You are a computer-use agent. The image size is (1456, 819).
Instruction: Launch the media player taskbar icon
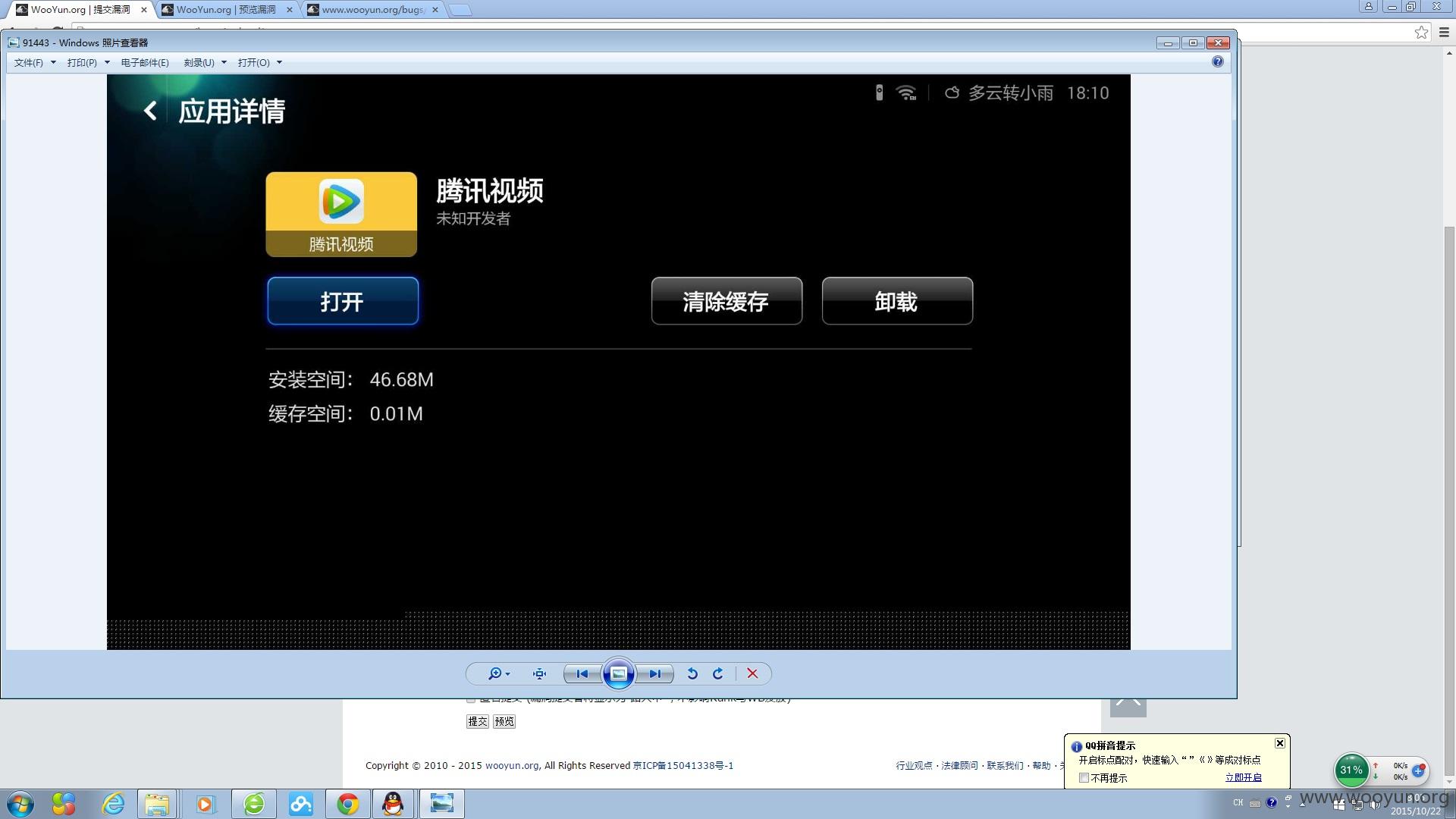click(x=206, y=804)
